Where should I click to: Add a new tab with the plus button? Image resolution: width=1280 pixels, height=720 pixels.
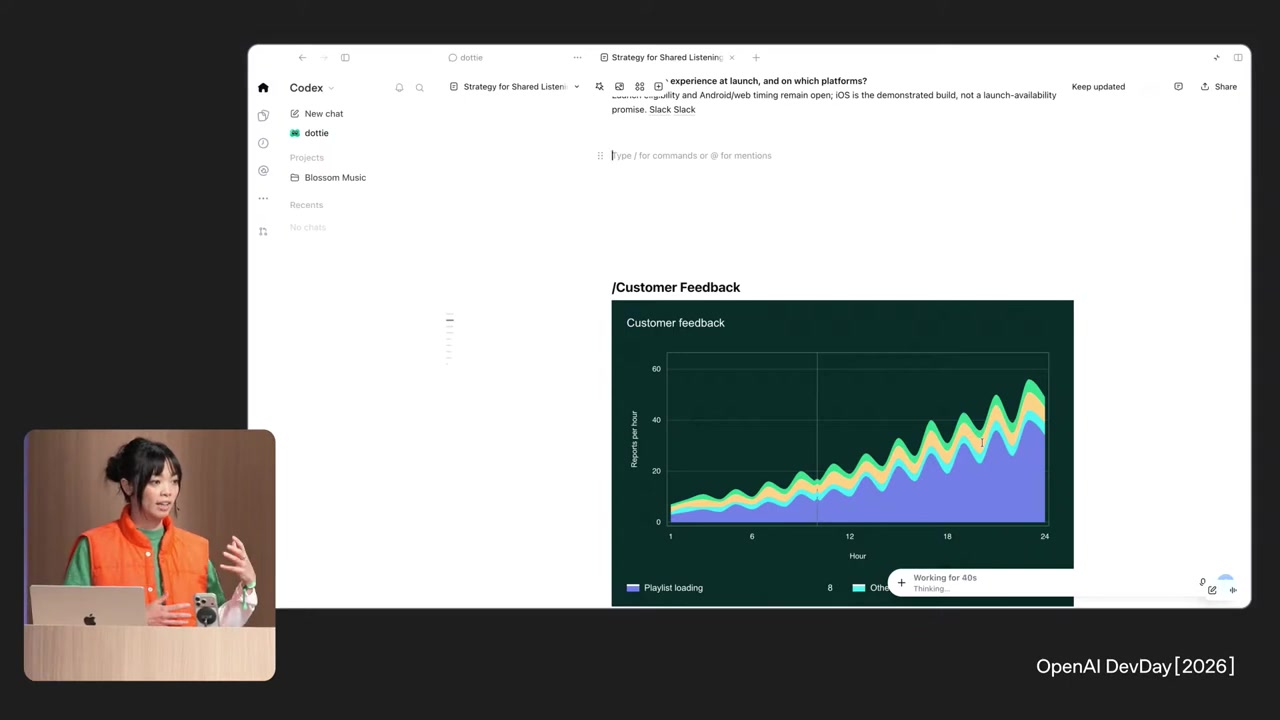(x=756, y=58)
